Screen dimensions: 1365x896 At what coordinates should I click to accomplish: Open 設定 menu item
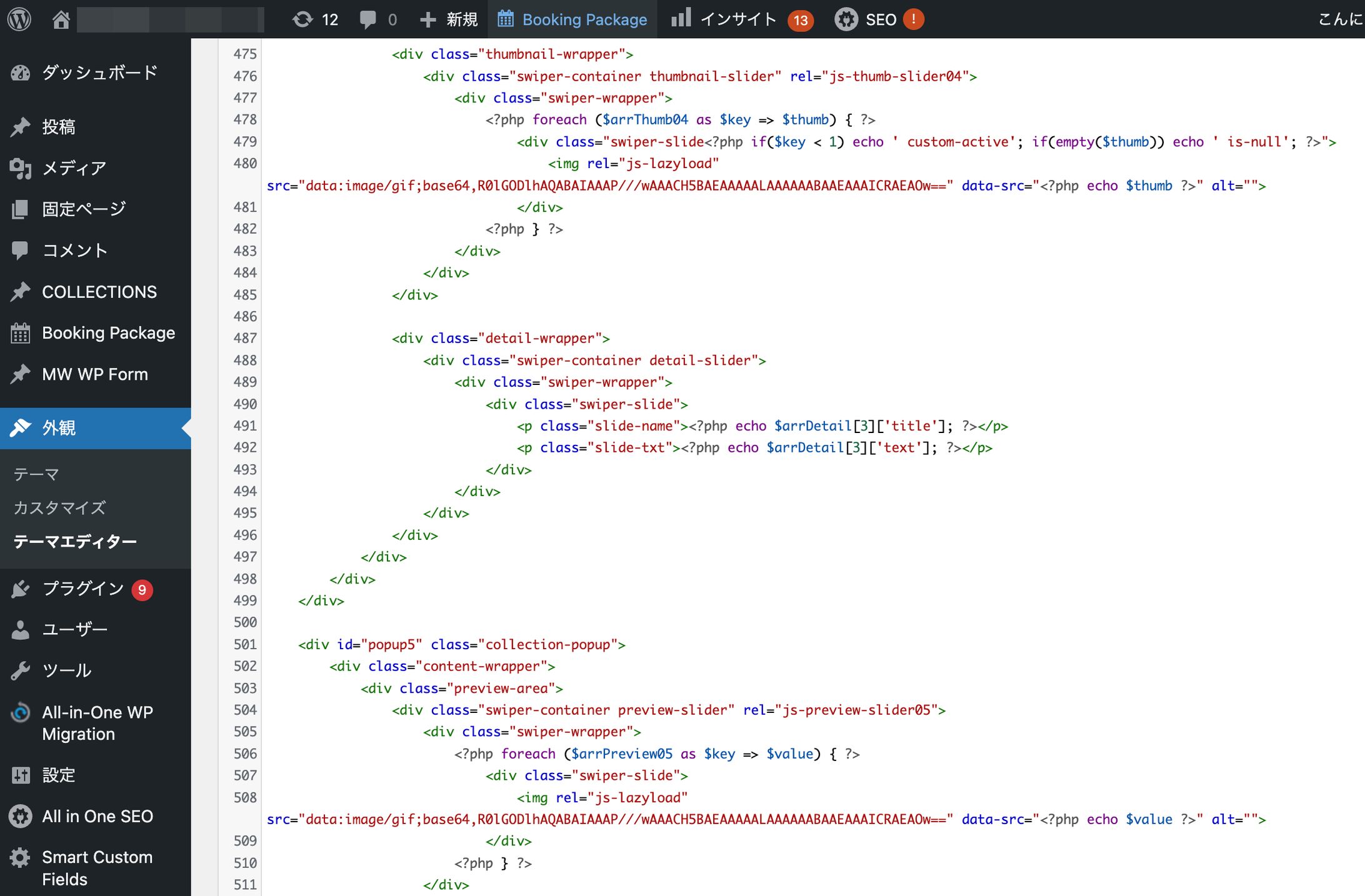tap(59, 775)
